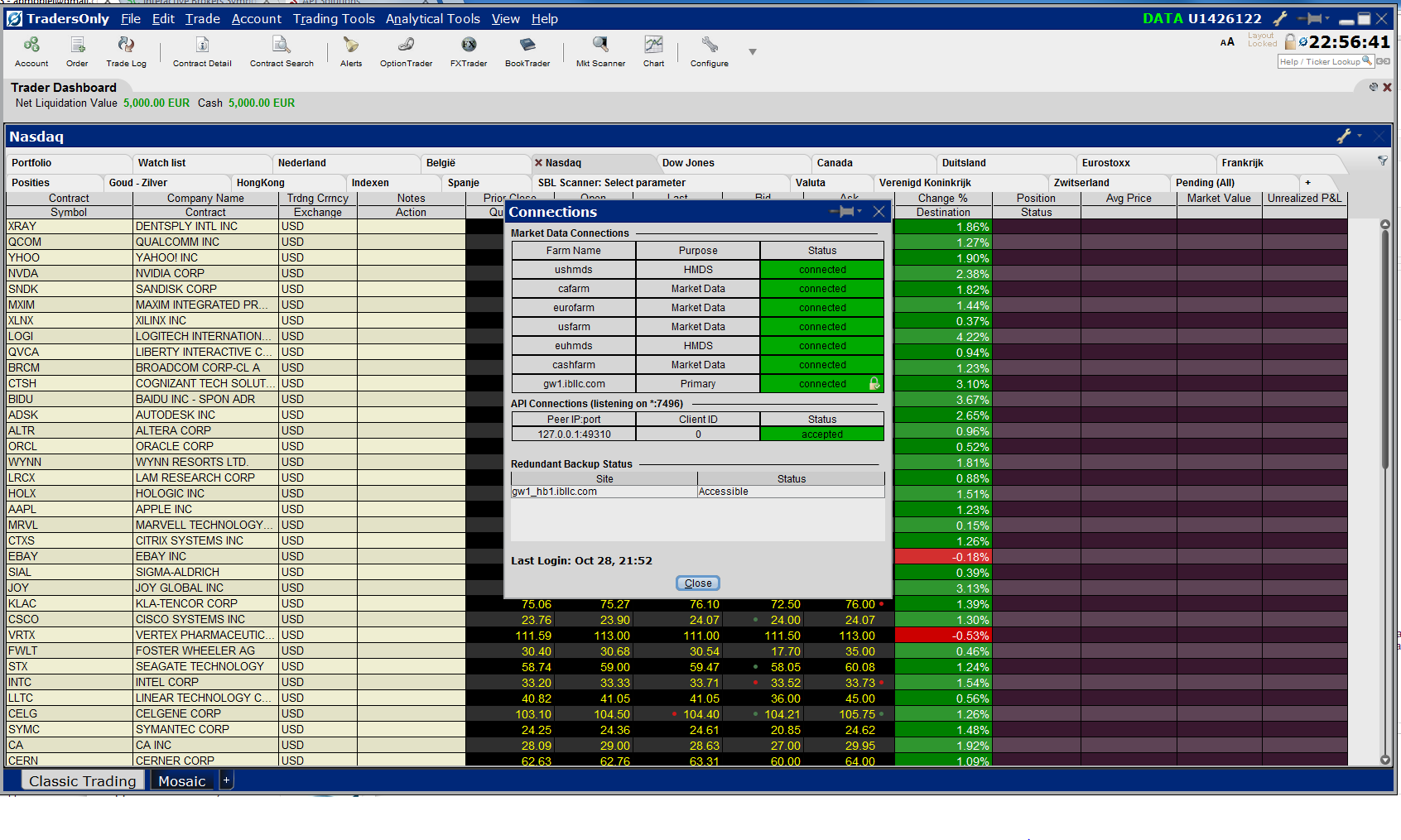The image size is (1401, 840).
Task: Open the main window pin dropdown arrow
Action: (1327, 18)
